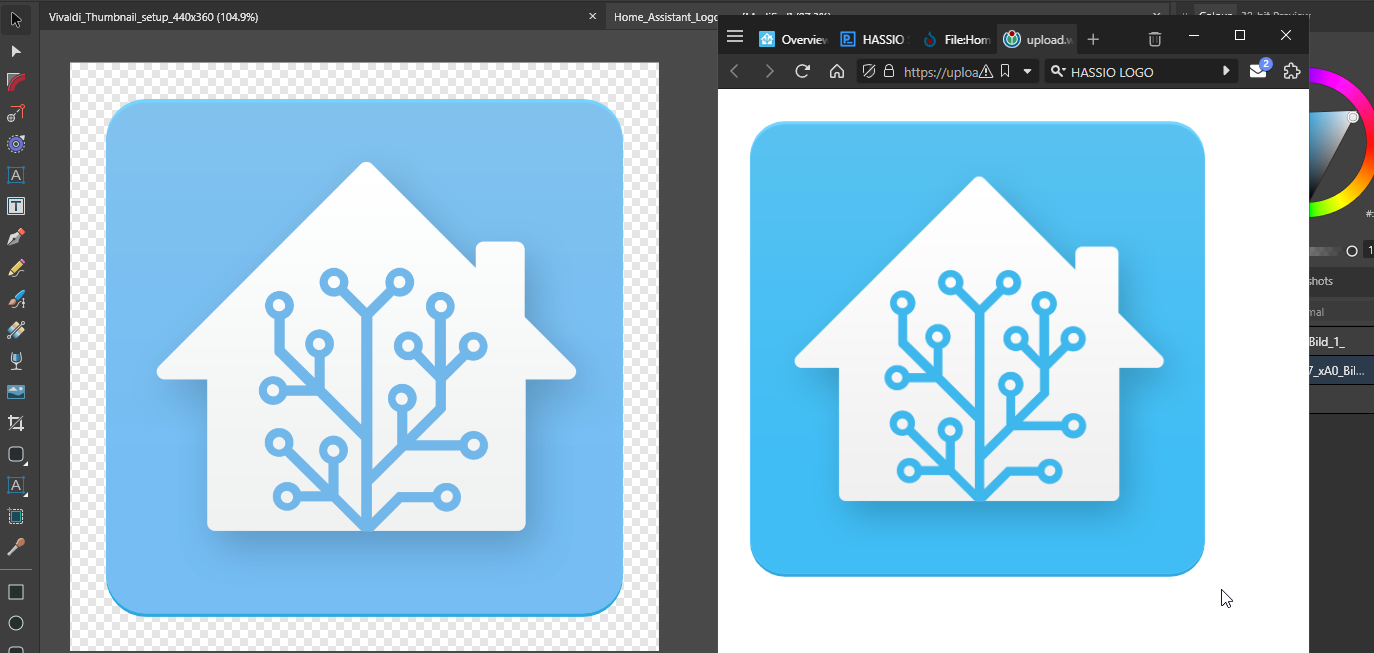Open search engine selector dropdown
Image resolution: width=1374 pixels, height=653 pixels.
1057,71
